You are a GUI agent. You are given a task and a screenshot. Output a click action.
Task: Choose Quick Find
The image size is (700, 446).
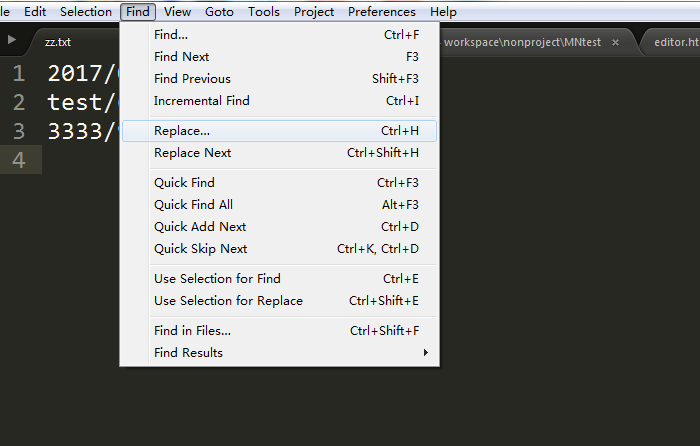click(x=279, y=183)
